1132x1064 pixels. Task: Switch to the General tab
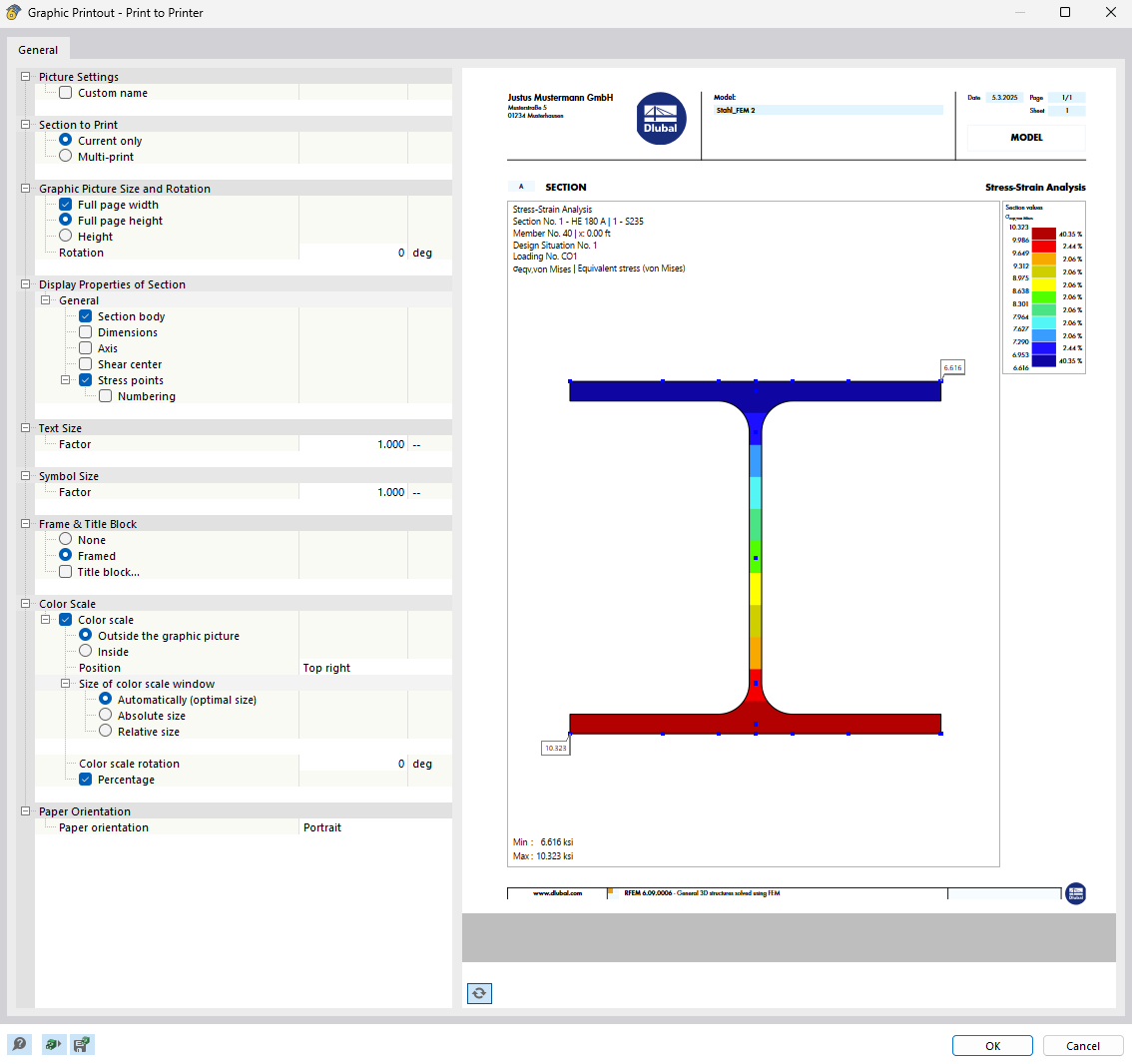point(38,50)
